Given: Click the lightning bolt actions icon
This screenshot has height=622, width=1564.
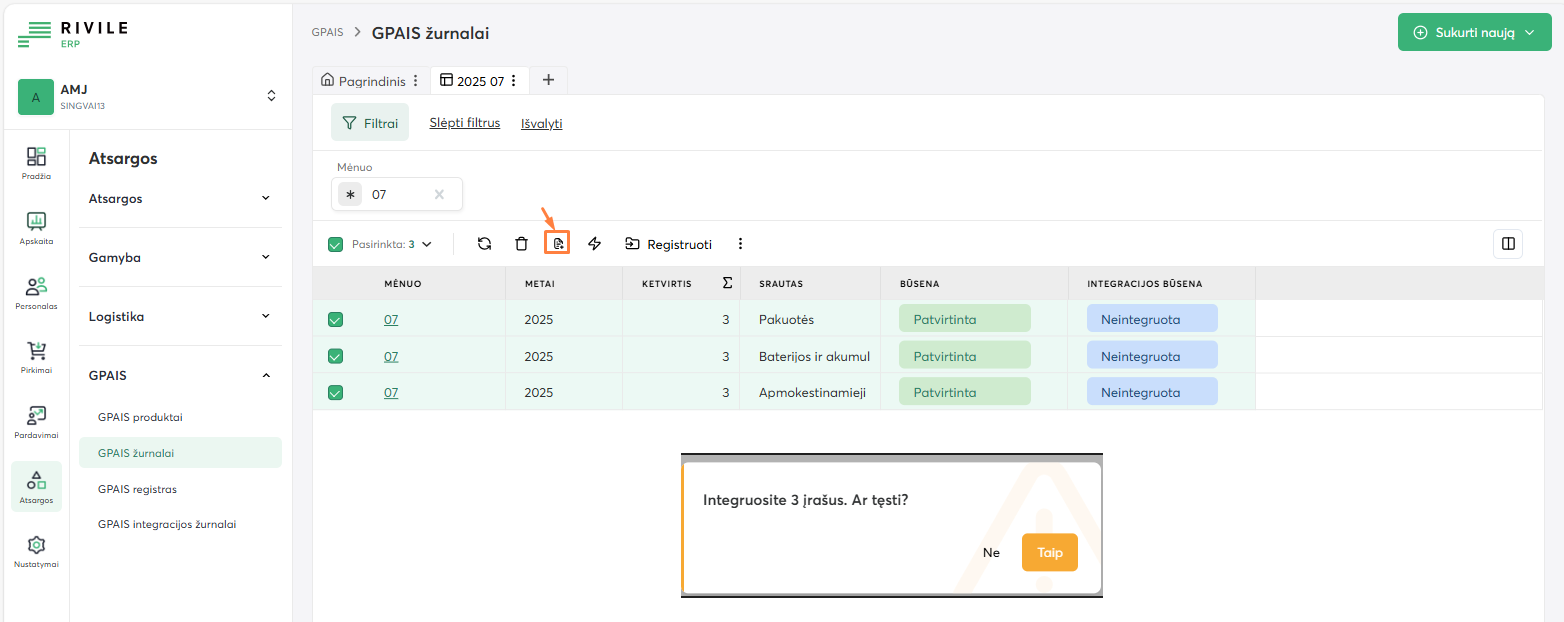Looking at the screenshot, I should pos(595,243).
